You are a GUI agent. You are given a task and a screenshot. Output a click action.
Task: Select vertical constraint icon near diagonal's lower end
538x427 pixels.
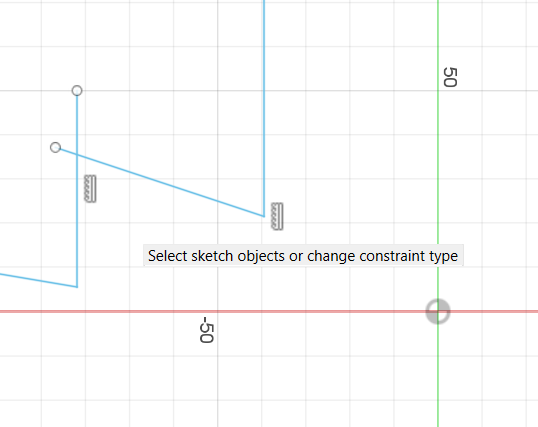pyautogui.click(x=277, y=216)
